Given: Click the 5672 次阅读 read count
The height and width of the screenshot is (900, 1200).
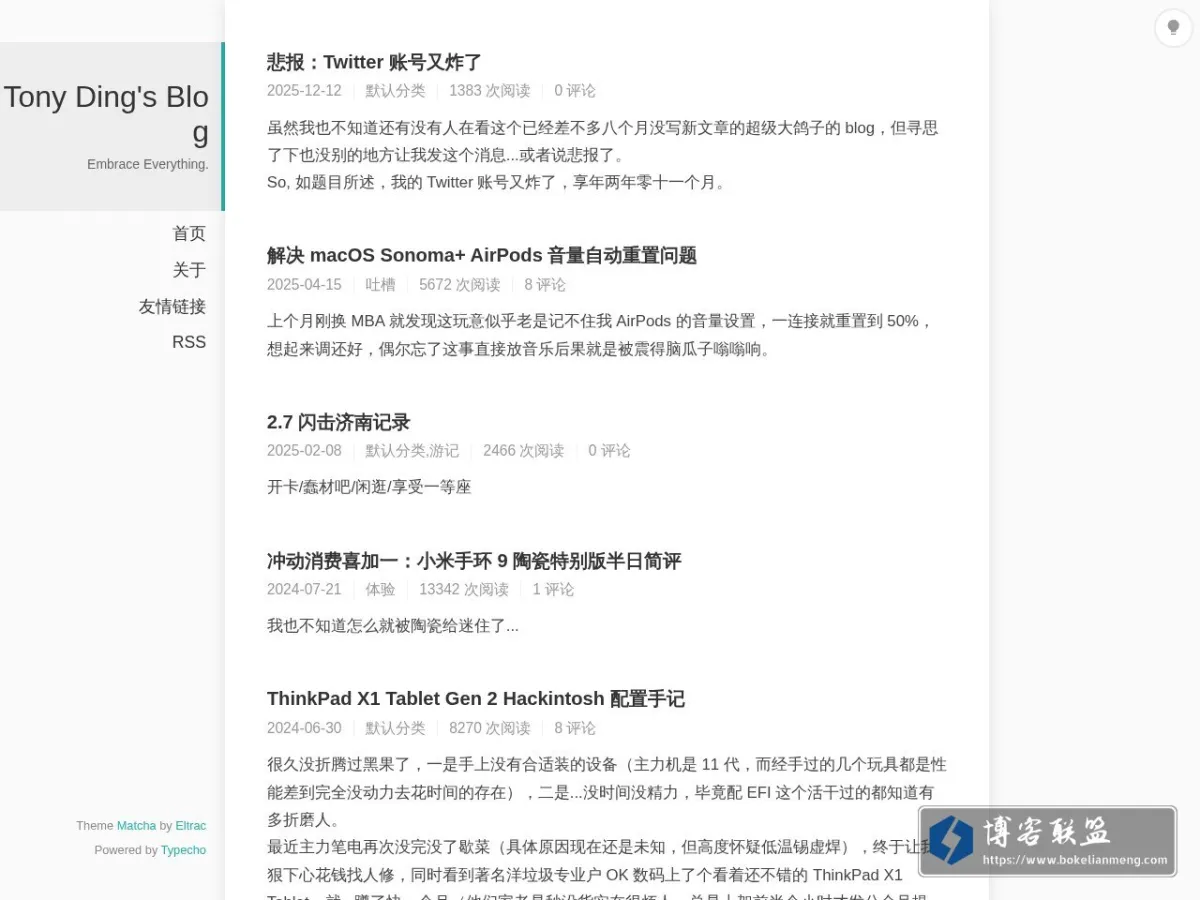Looking at the screenshot, I should (x=460, y=285).
